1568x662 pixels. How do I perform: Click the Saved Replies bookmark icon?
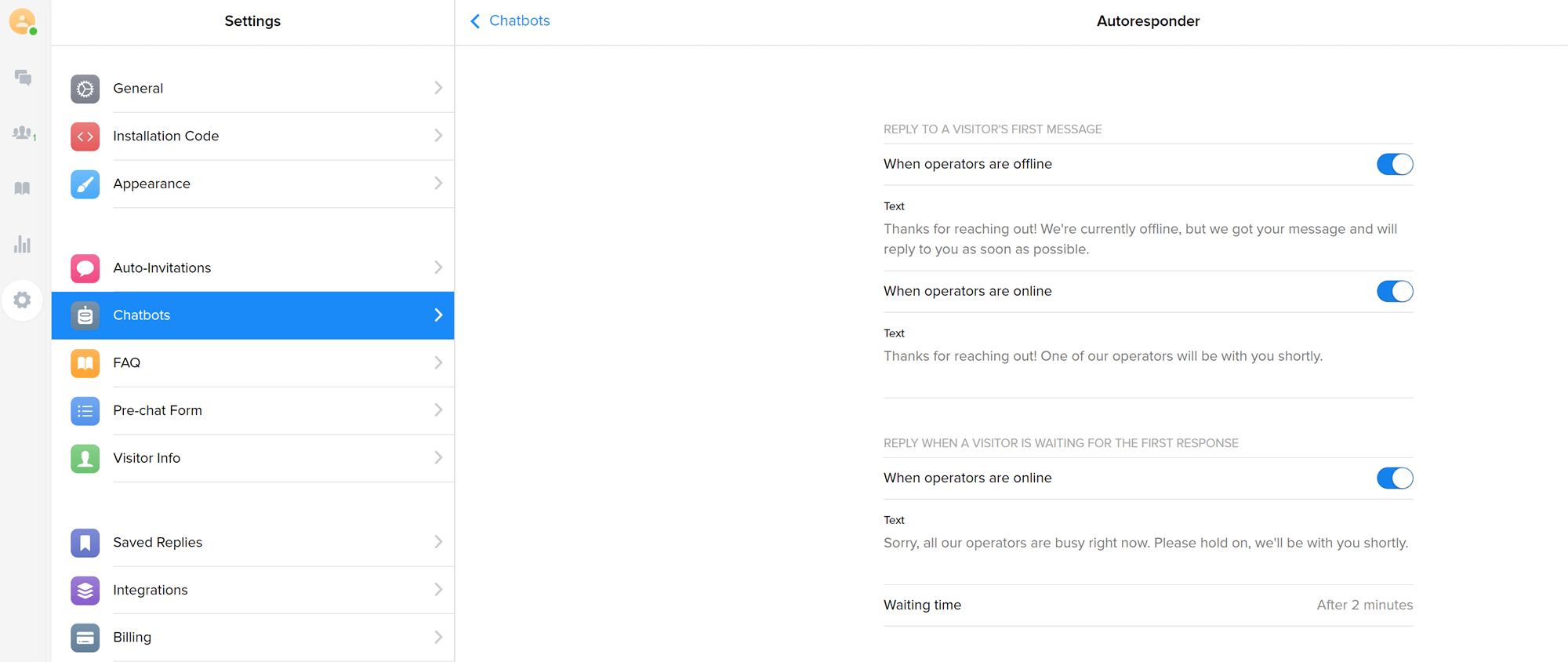[x=85, y=543]
